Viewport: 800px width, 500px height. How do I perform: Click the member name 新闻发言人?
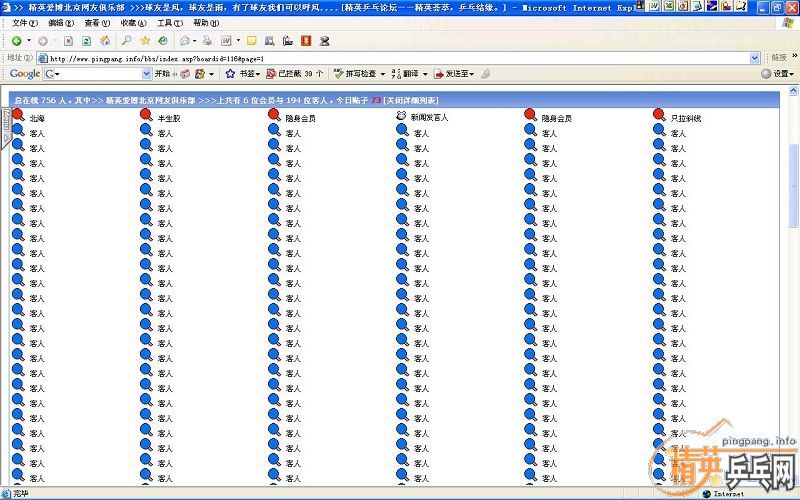[x=430, y=117]
